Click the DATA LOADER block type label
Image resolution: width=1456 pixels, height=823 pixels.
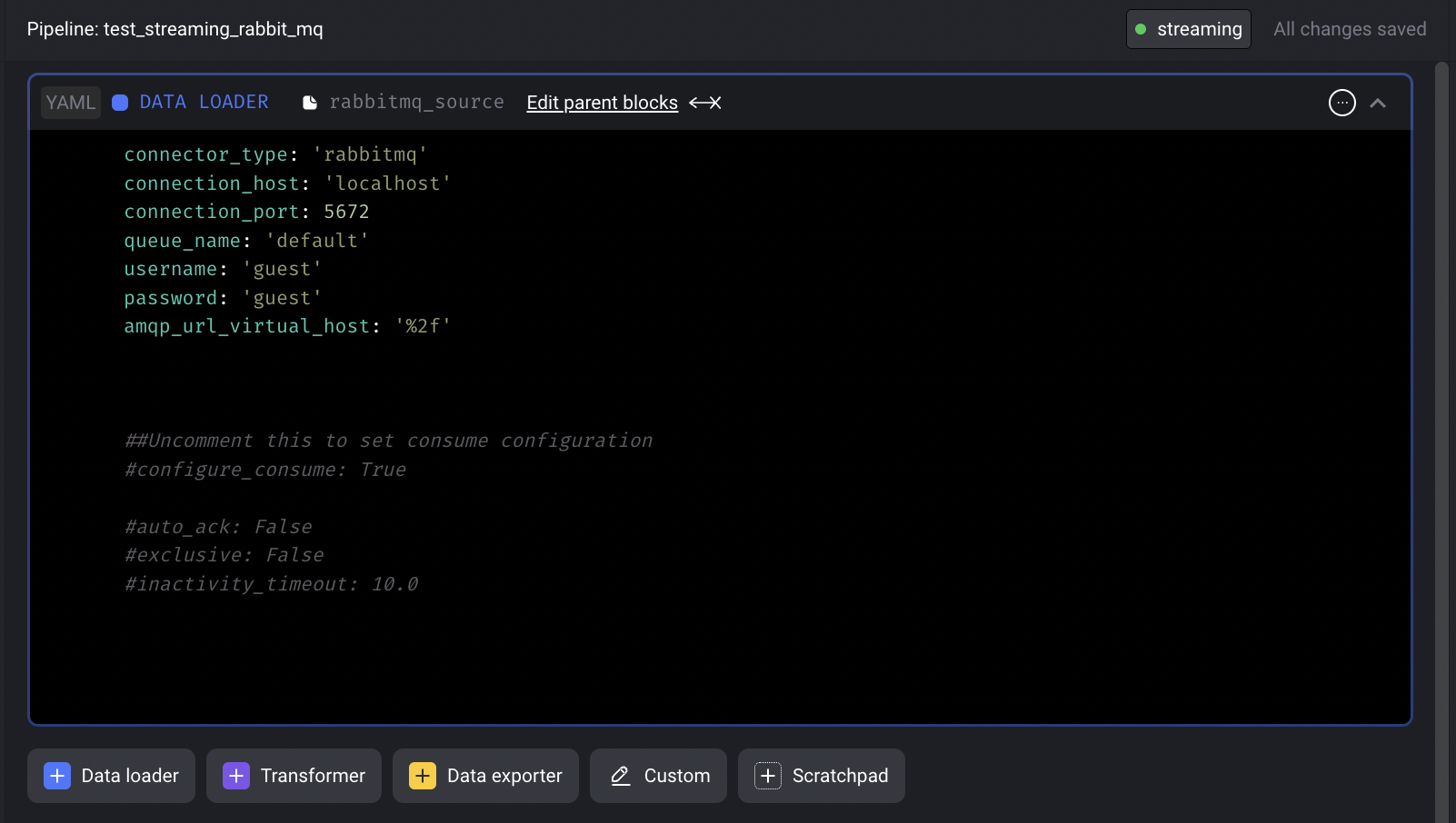pos(204,102)
